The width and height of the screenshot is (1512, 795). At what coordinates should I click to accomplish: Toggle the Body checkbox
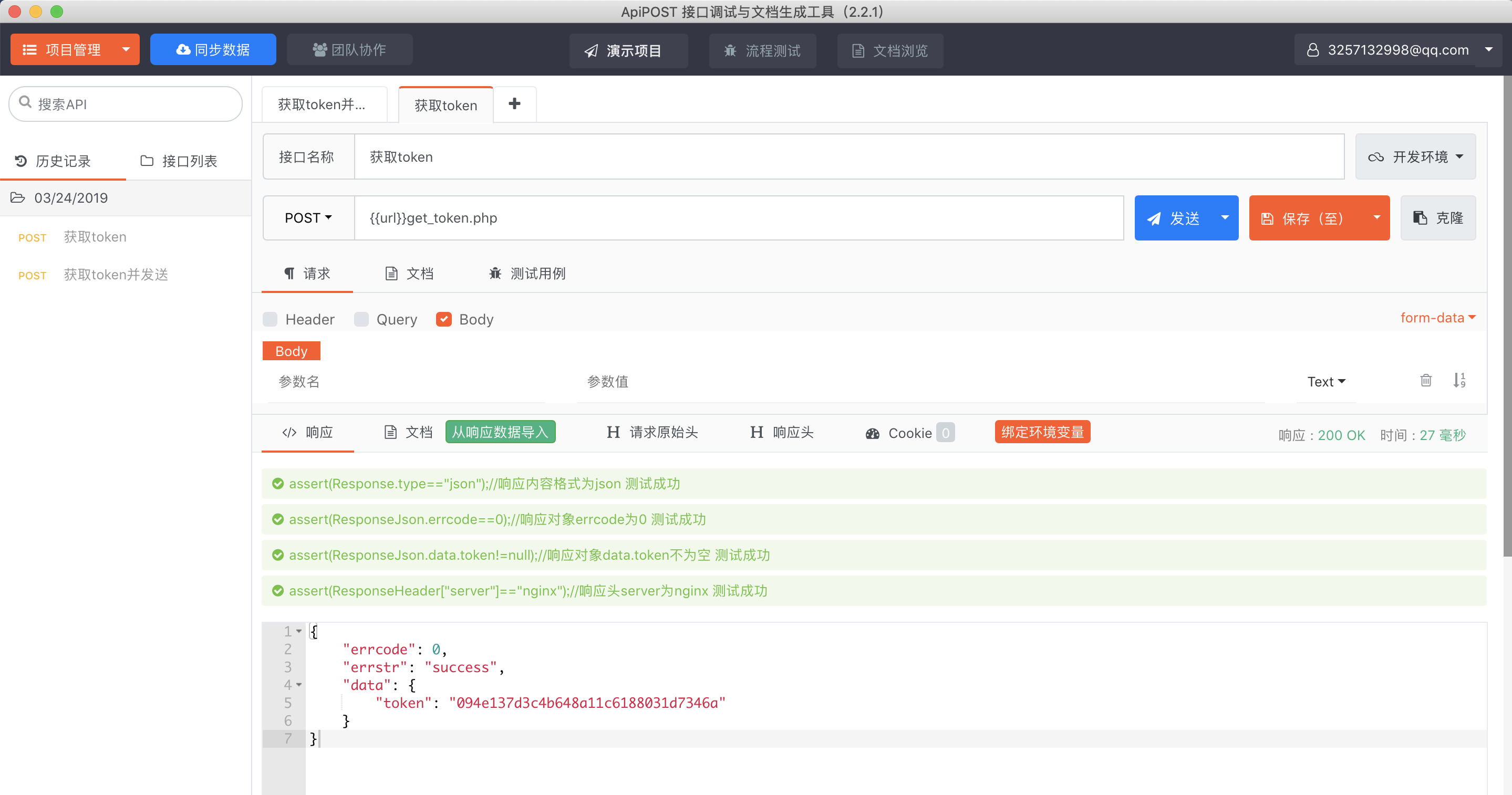coord(443,319)
